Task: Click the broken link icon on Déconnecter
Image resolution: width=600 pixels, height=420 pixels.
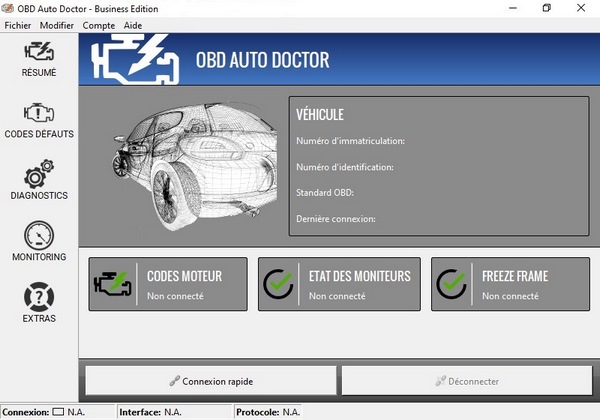Action: pos(440,381)
